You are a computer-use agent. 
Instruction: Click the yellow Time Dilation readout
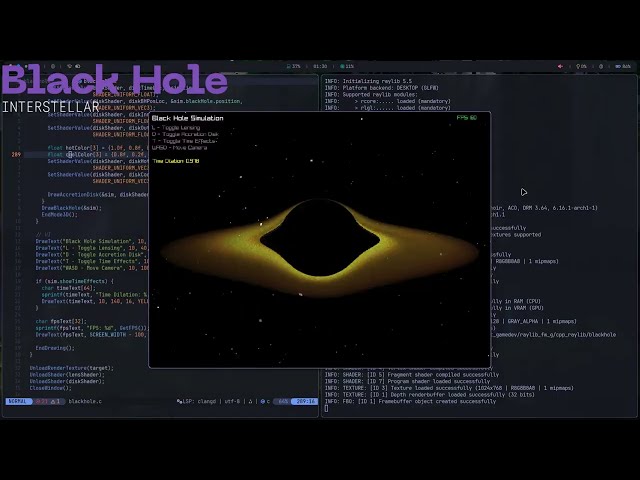pyautogui.click(x=176, y=161)
